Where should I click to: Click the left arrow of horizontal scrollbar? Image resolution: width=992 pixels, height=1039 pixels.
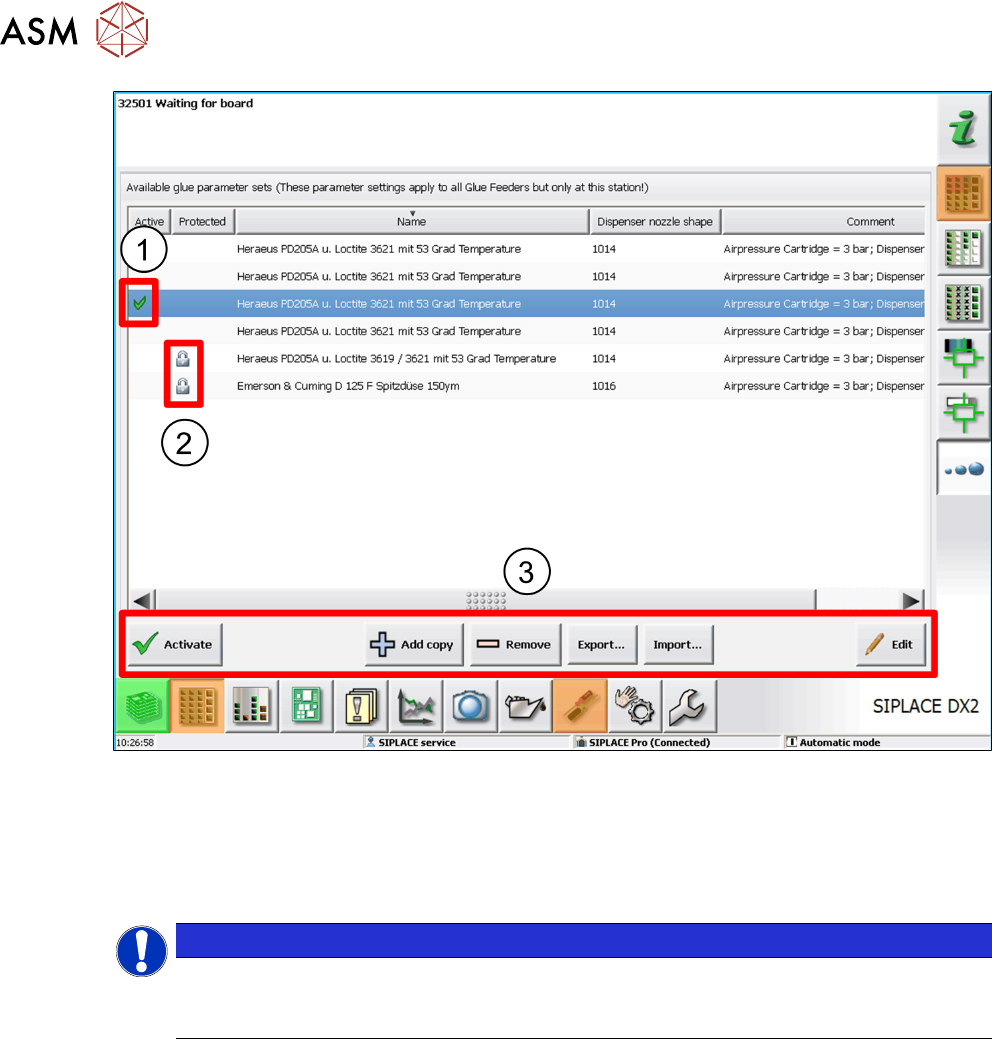tap(142, 600)
